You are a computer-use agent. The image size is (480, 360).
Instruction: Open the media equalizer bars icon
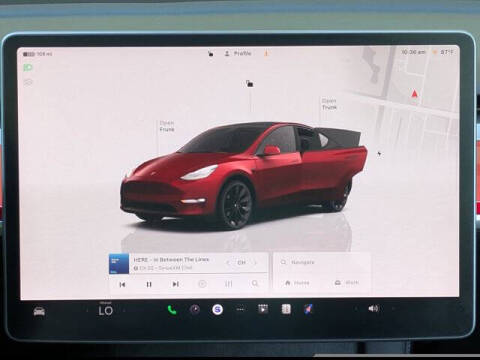[x=228, y=284]
